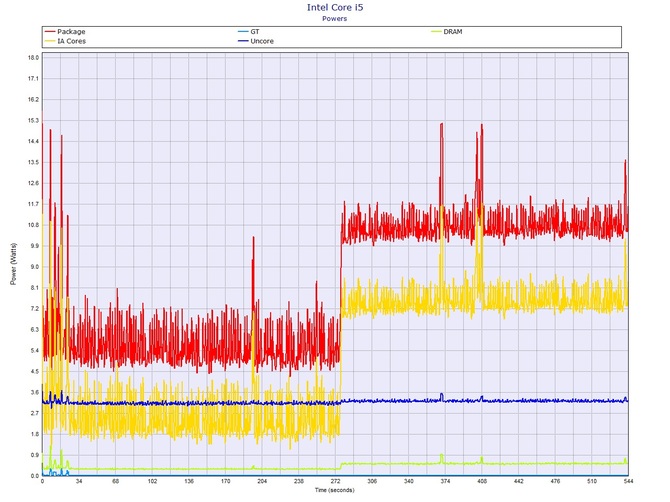The height and width of the screenshot is (502, 670).
Task: Click the 0.0 y-axis value
Action: click(x=34, y=476)
